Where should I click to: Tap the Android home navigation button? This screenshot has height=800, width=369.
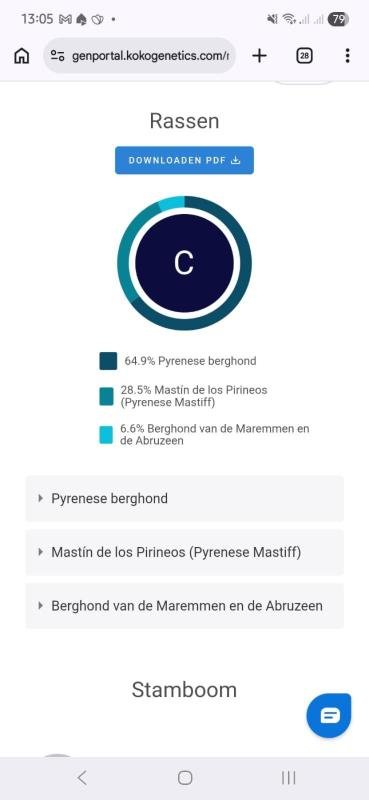tap(185, 778)
